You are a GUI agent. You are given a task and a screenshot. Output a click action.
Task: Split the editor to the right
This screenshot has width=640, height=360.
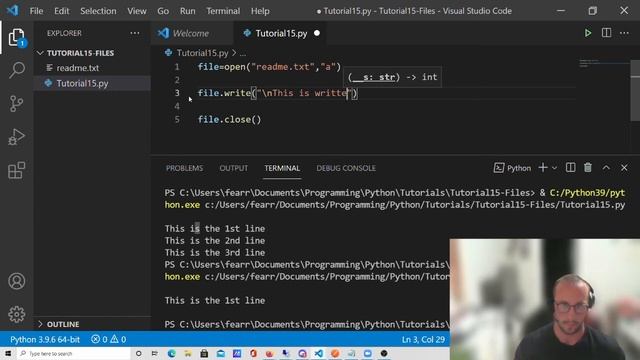click(x=607, y=33)
